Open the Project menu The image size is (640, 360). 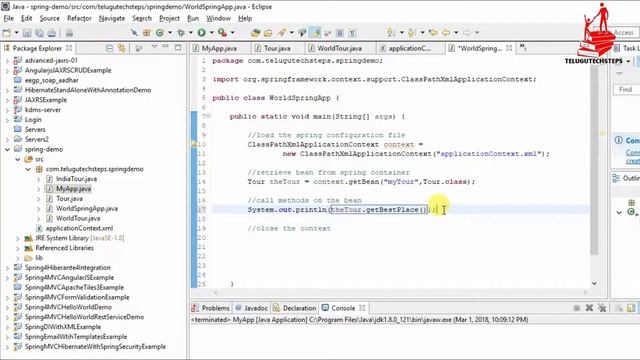click(169, 18)
